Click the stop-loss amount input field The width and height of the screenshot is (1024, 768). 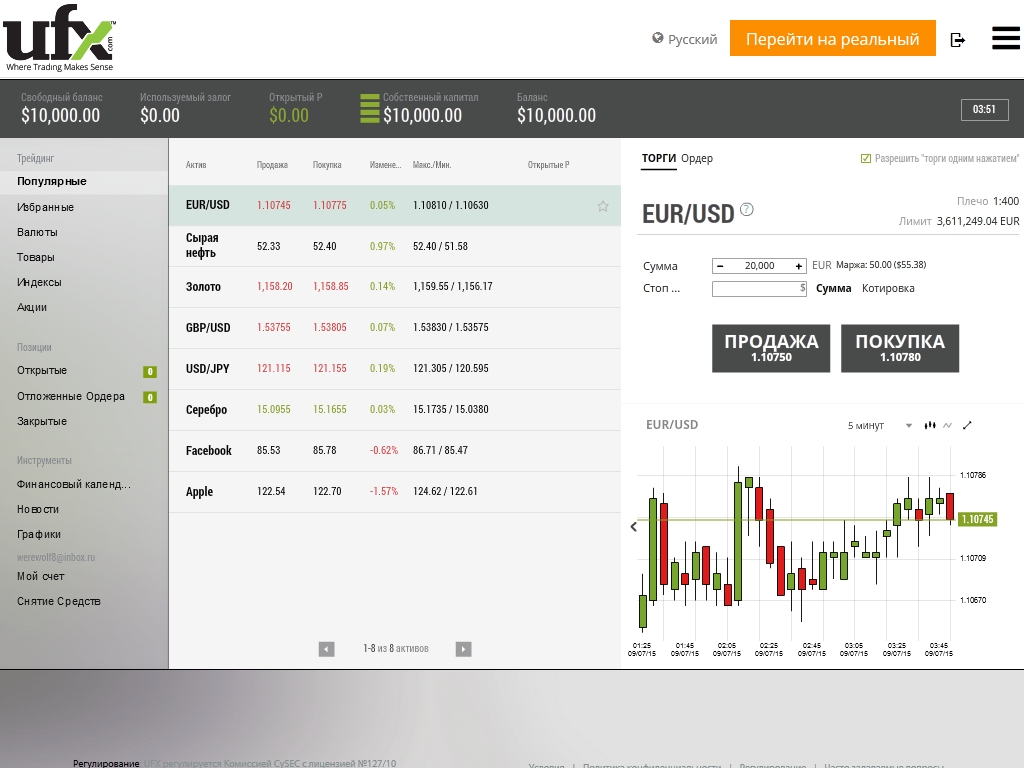tap(757, 289)
